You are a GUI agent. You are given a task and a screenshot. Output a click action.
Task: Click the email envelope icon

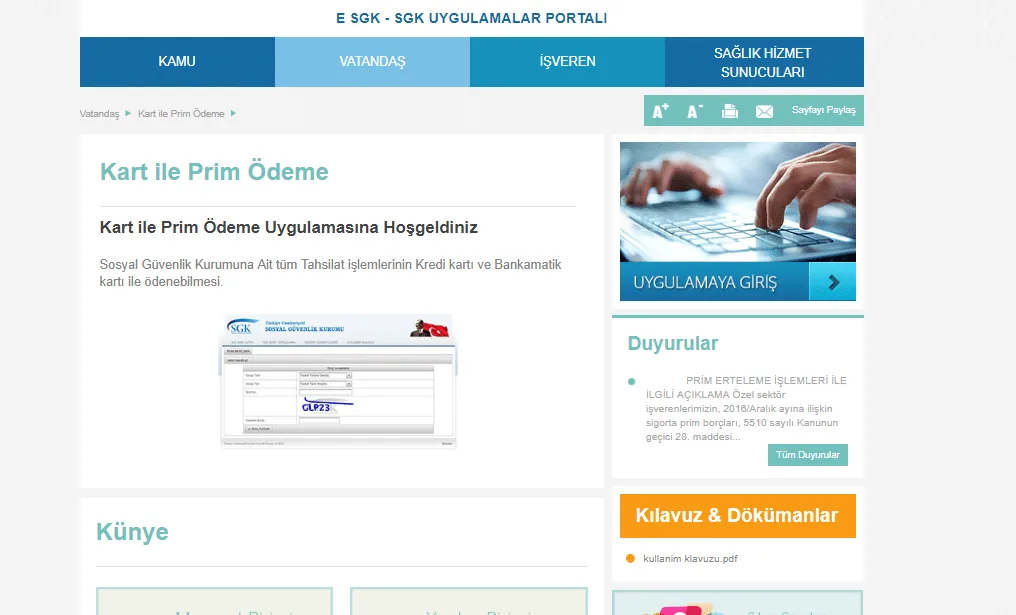(765, 111)
